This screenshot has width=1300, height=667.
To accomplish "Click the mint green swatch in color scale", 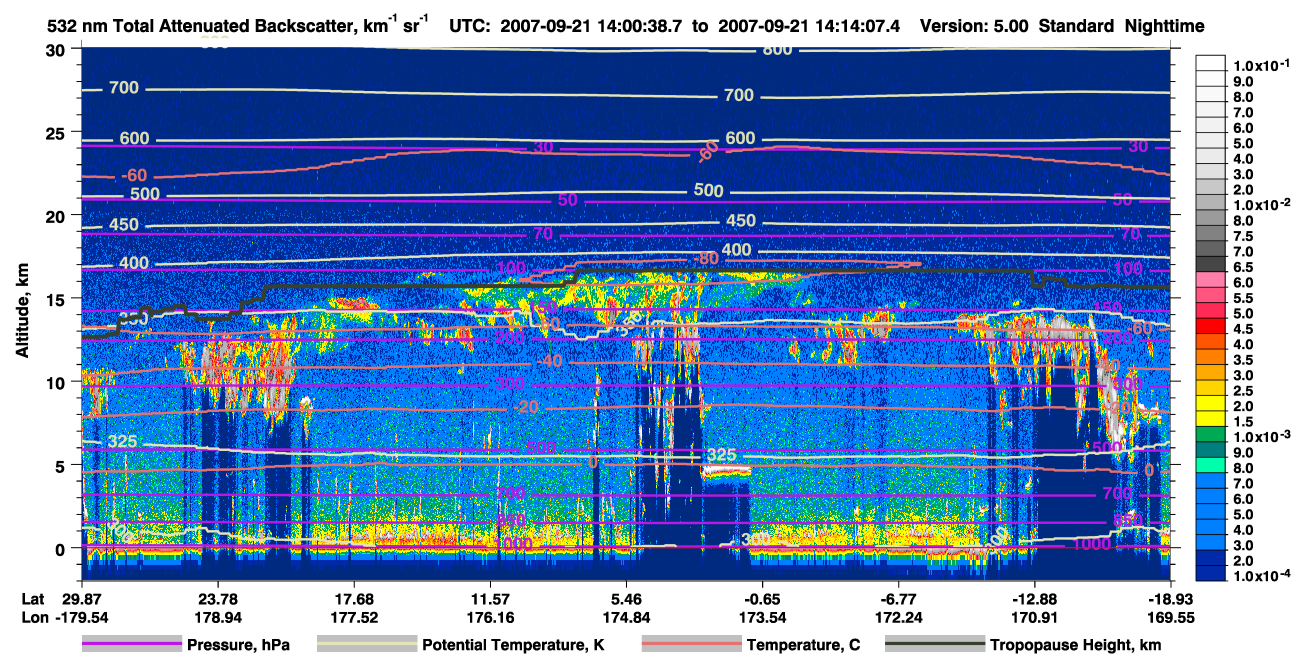I will (x=1212, y=467).
